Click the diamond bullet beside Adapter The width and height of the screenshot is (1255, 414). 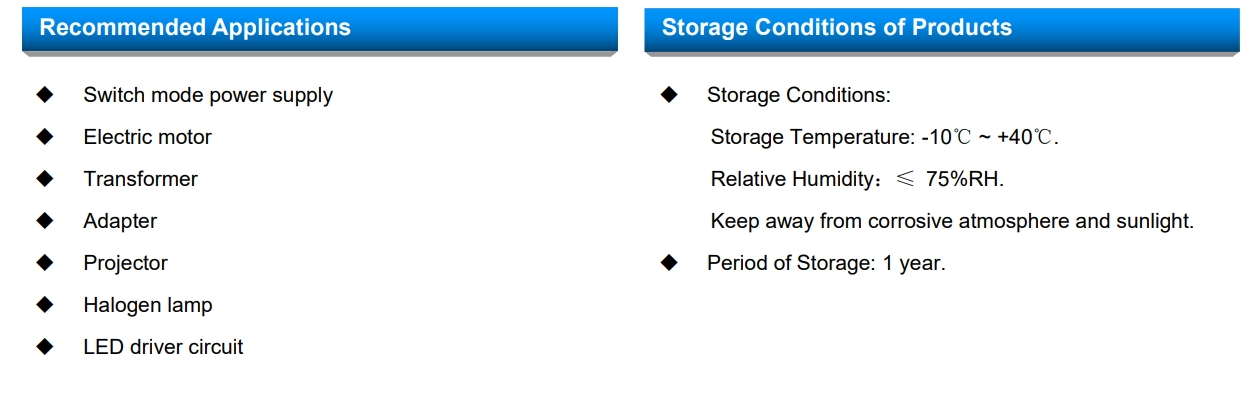45,221
